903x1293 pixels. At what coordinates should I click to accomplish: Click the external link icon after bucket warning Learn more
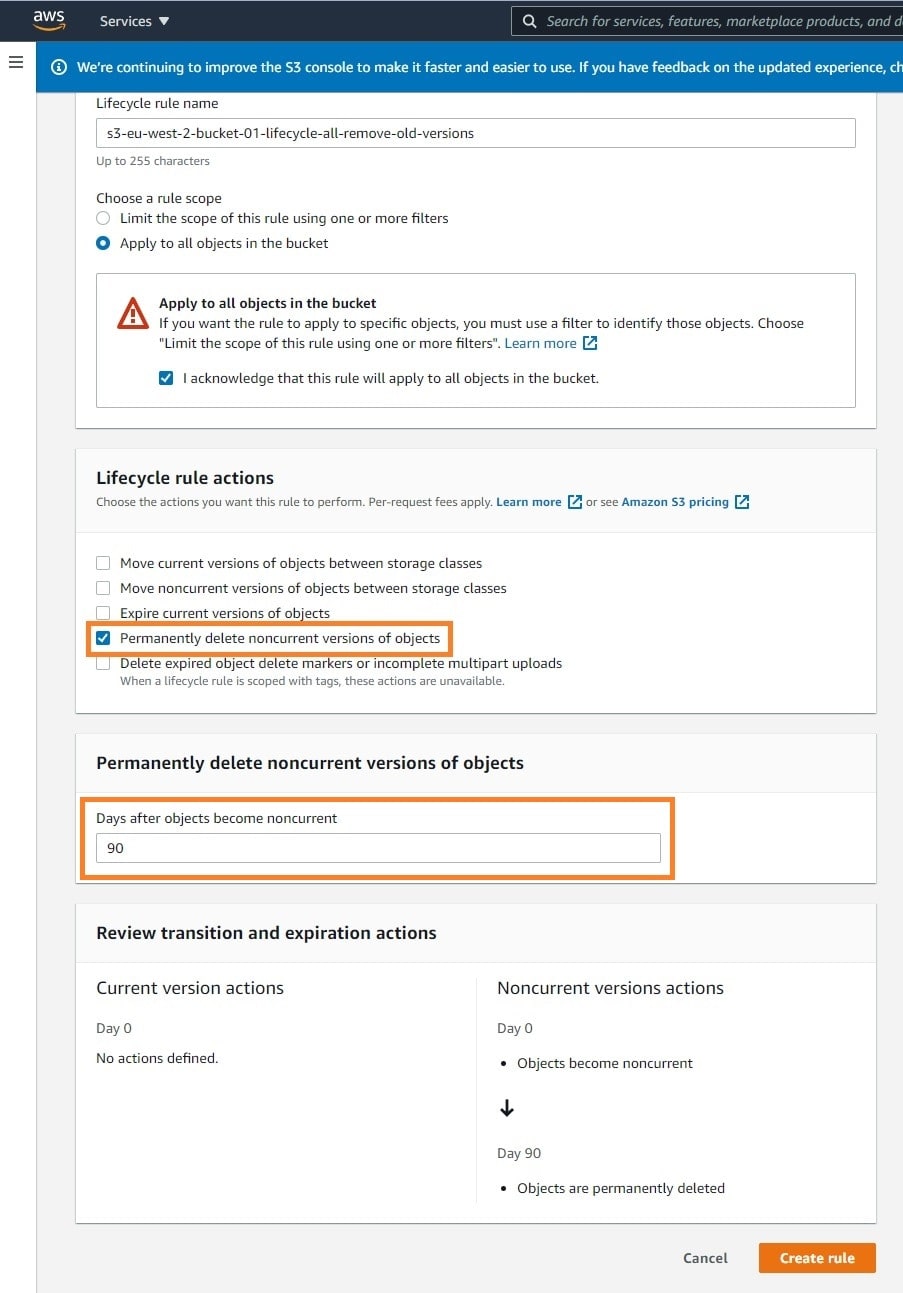pos(590,343)
